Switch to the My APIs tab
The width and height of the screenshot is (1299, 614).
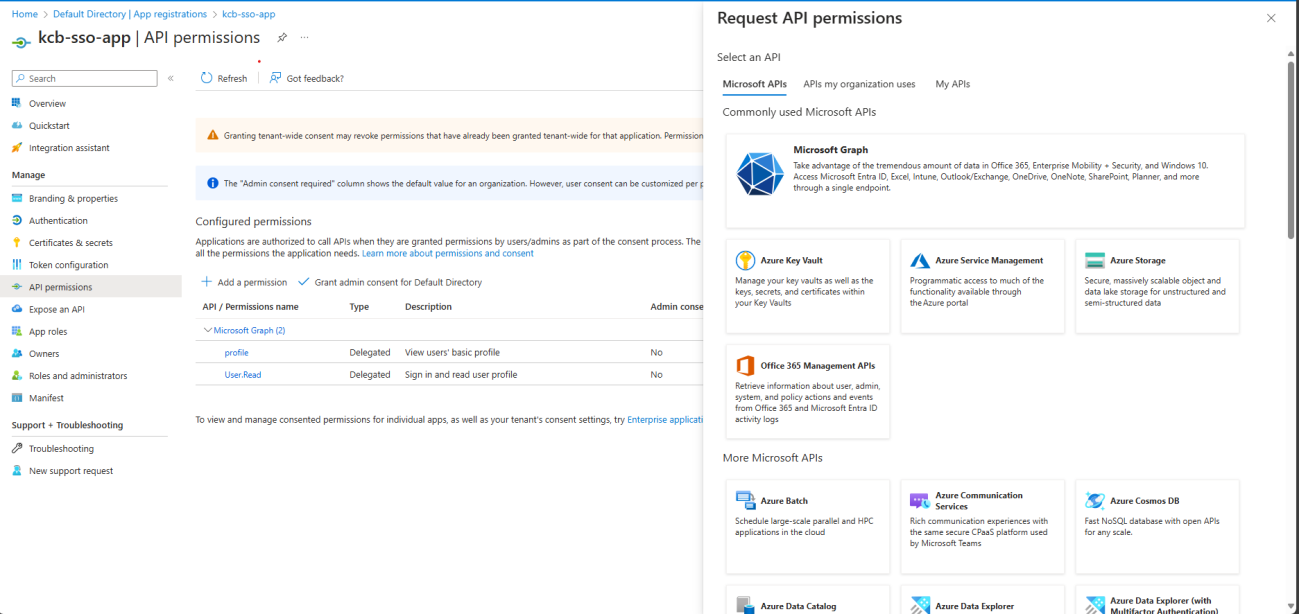(952, 84)
